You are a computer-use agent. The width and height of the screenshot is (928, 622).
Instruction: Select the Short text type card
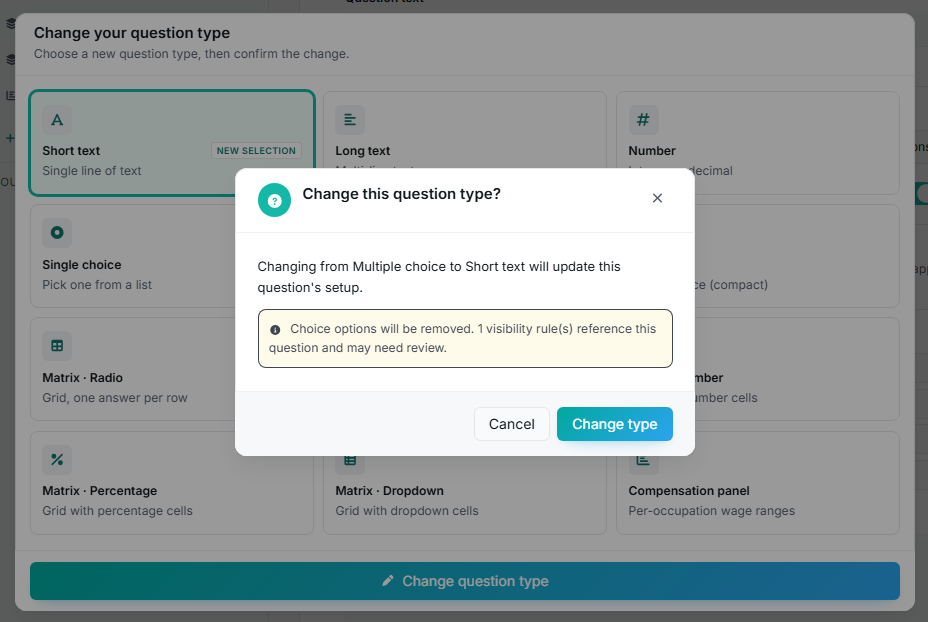click(172, 143)
